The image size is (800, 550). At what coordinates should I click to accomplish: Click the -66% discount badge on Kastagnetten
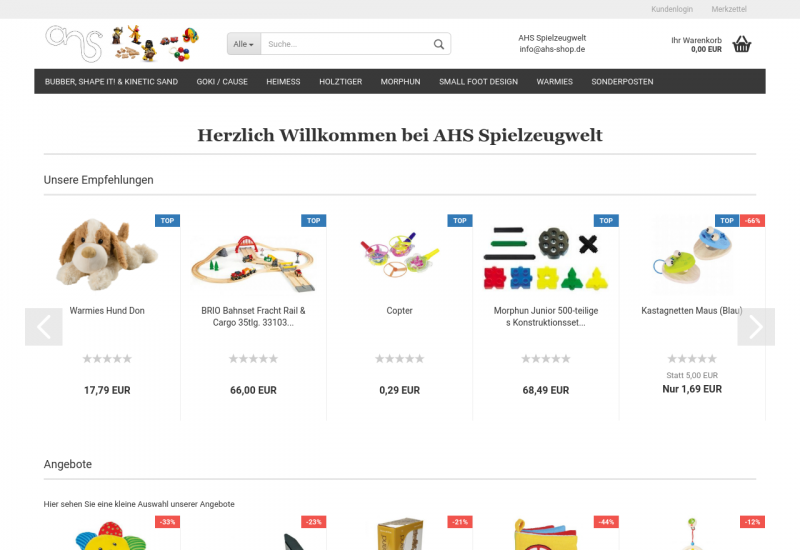[x=753, y=220]
